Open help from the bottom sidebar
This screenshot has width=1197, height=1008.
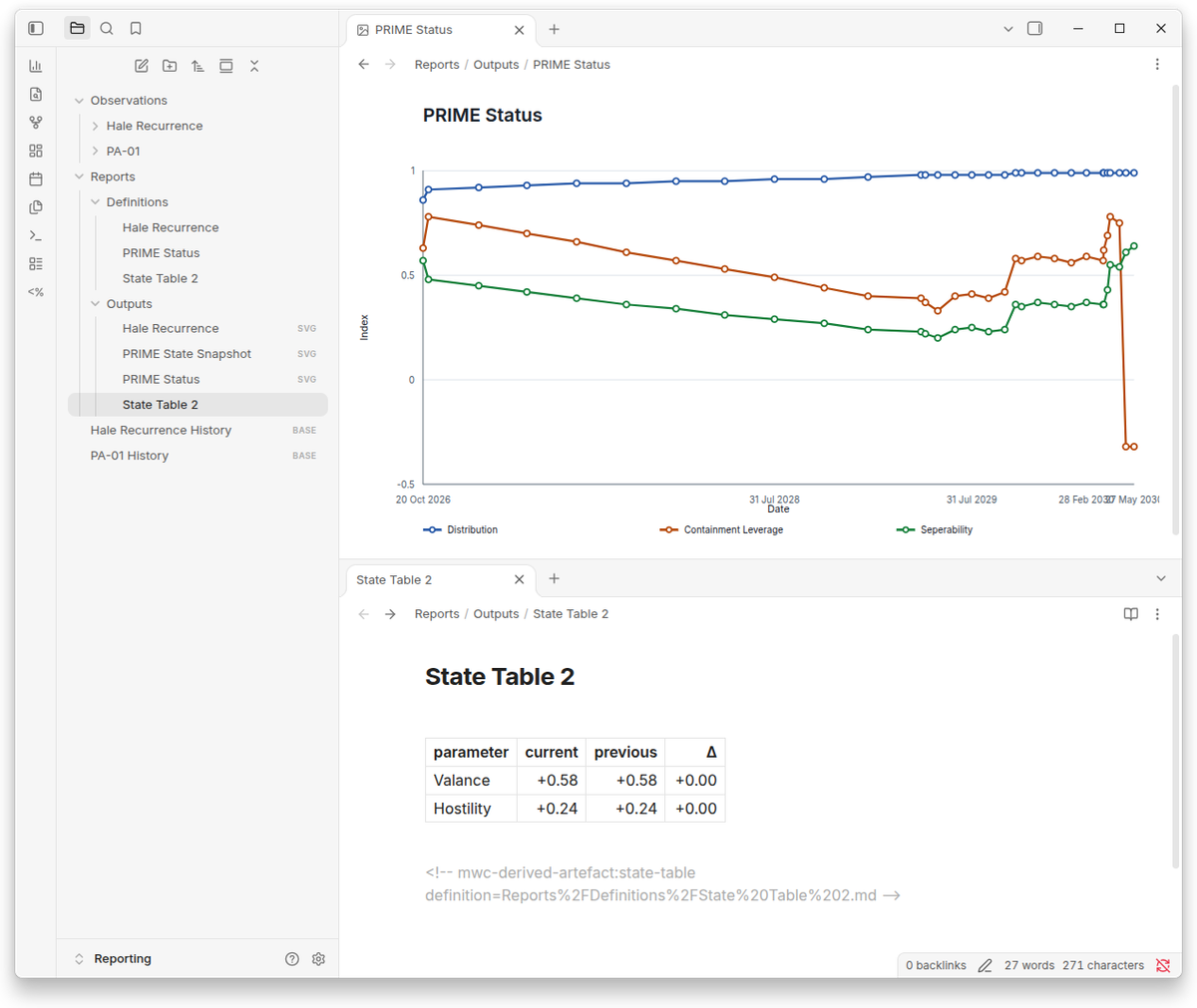tap(292, 959)
